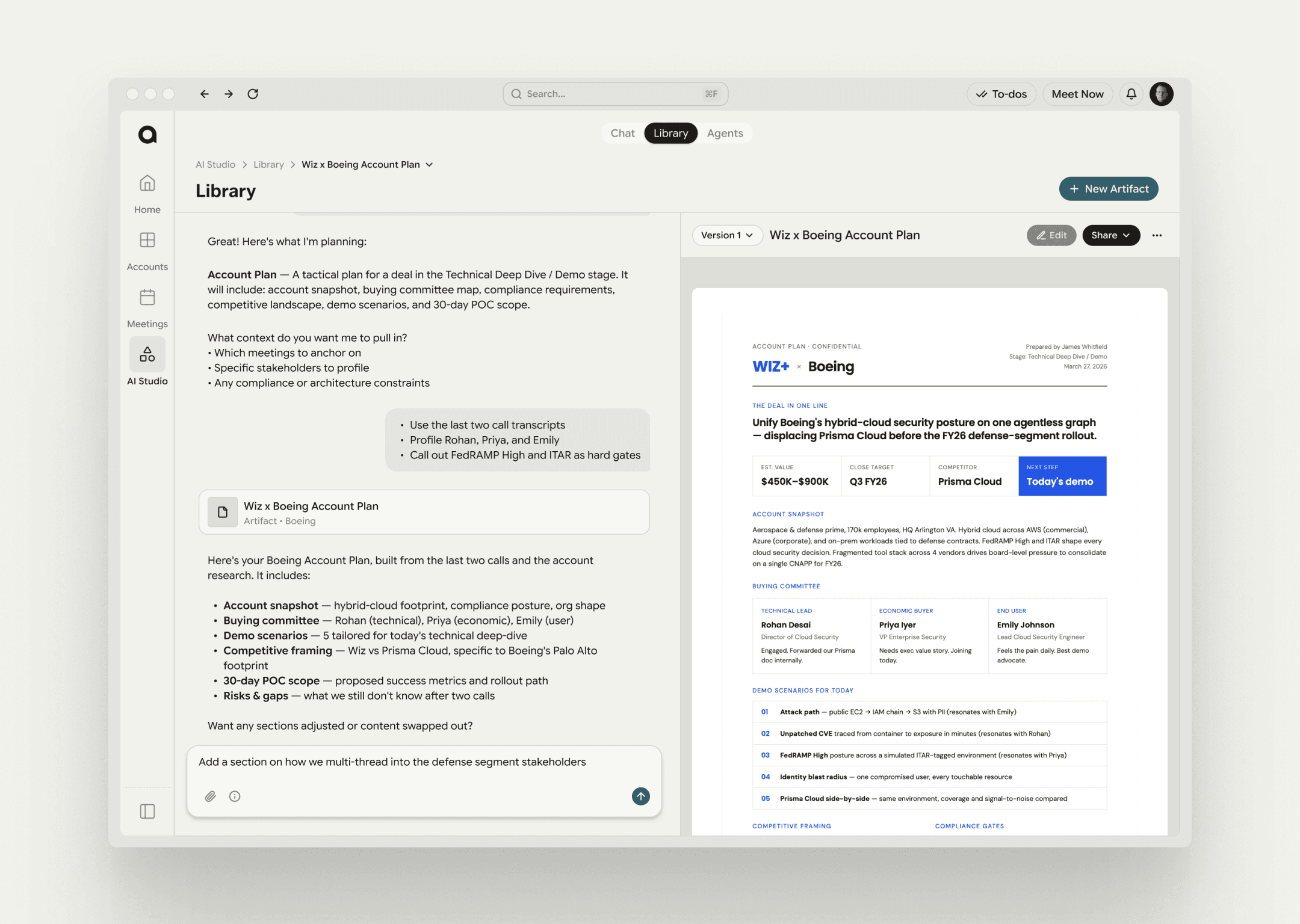The height and width of the screenshot is (924, 1300).
Task: Go forward with the right arrow
Action: pyautogui.click(x=229, y=94)
